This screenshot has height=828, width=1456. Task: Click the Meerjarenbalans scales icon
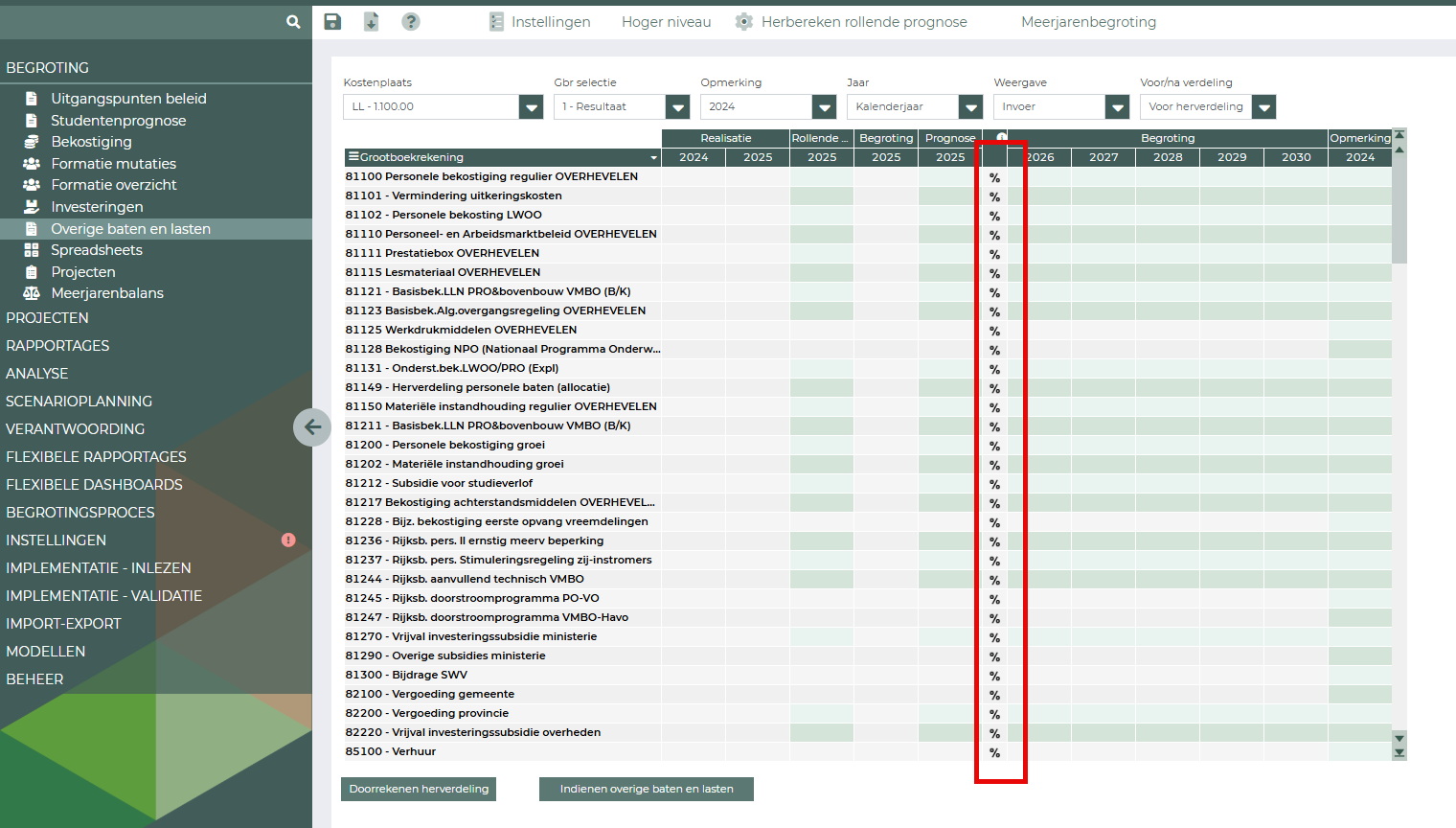click(x=32, y=293)
